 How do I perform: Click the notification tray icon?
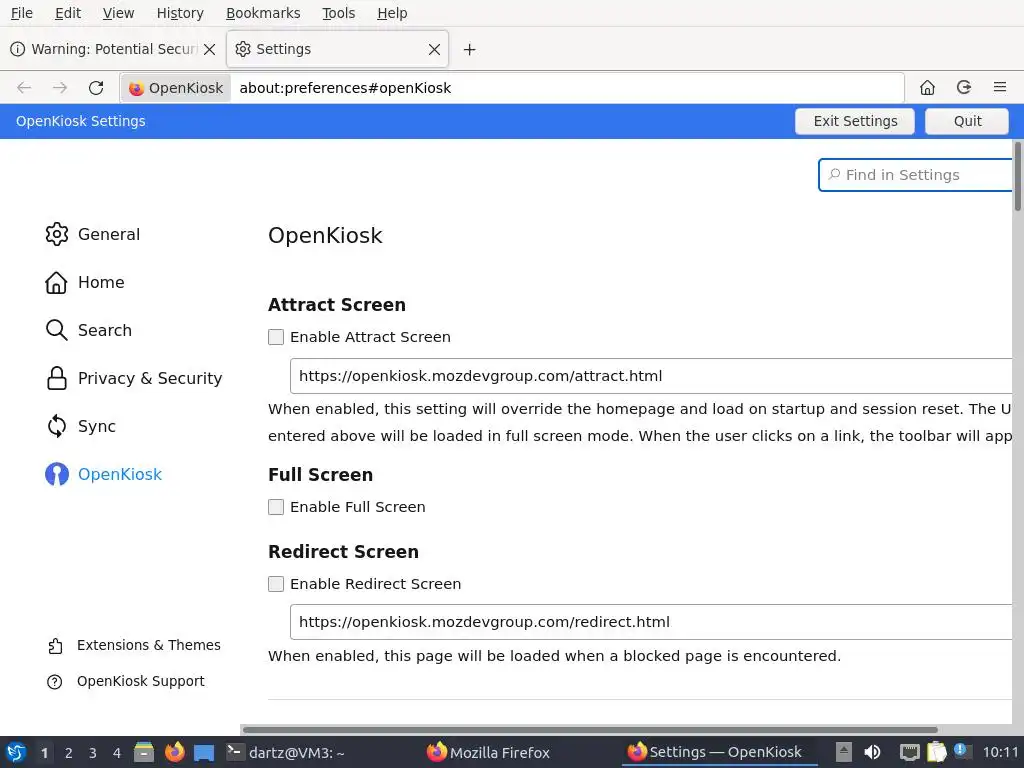pos(962,751)
